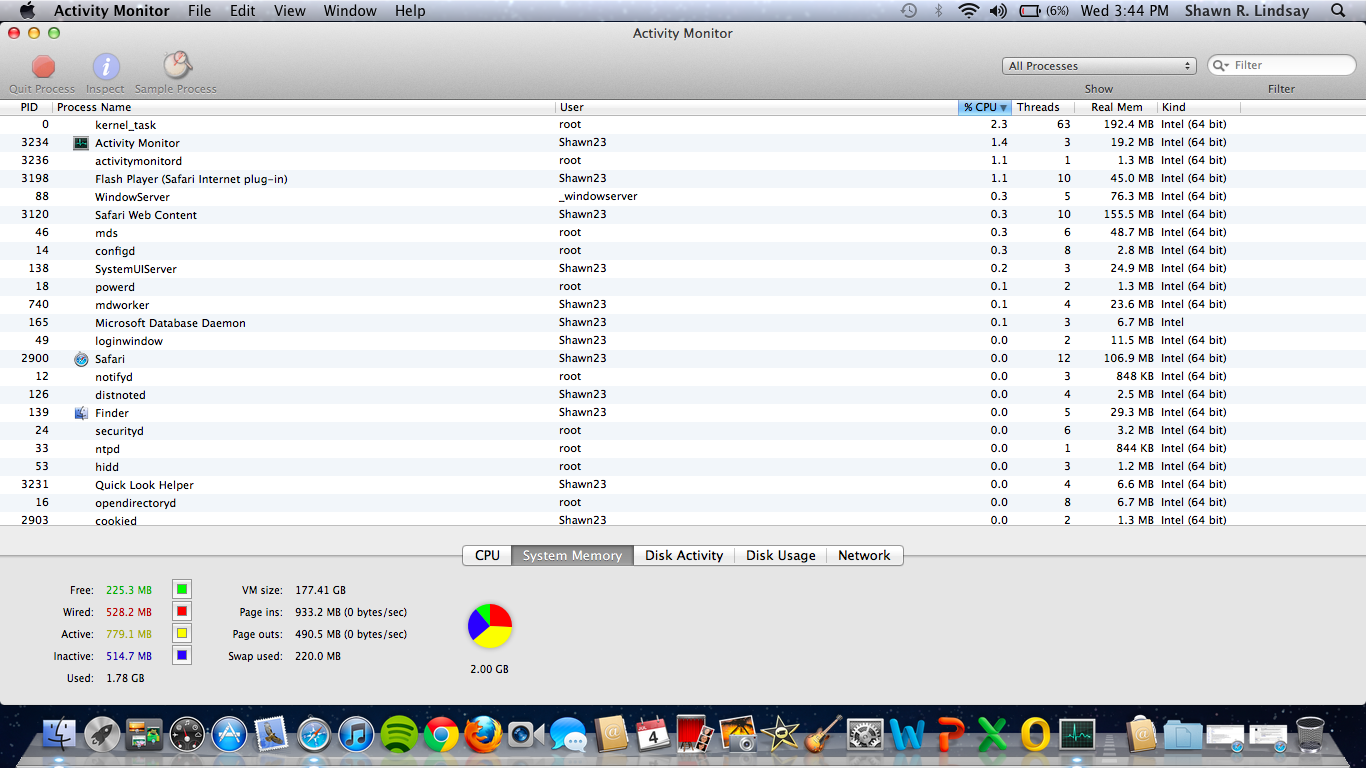Open System Preferences from the Dock
Viewport: 1366px width, 768px height.
pos(865,735)
